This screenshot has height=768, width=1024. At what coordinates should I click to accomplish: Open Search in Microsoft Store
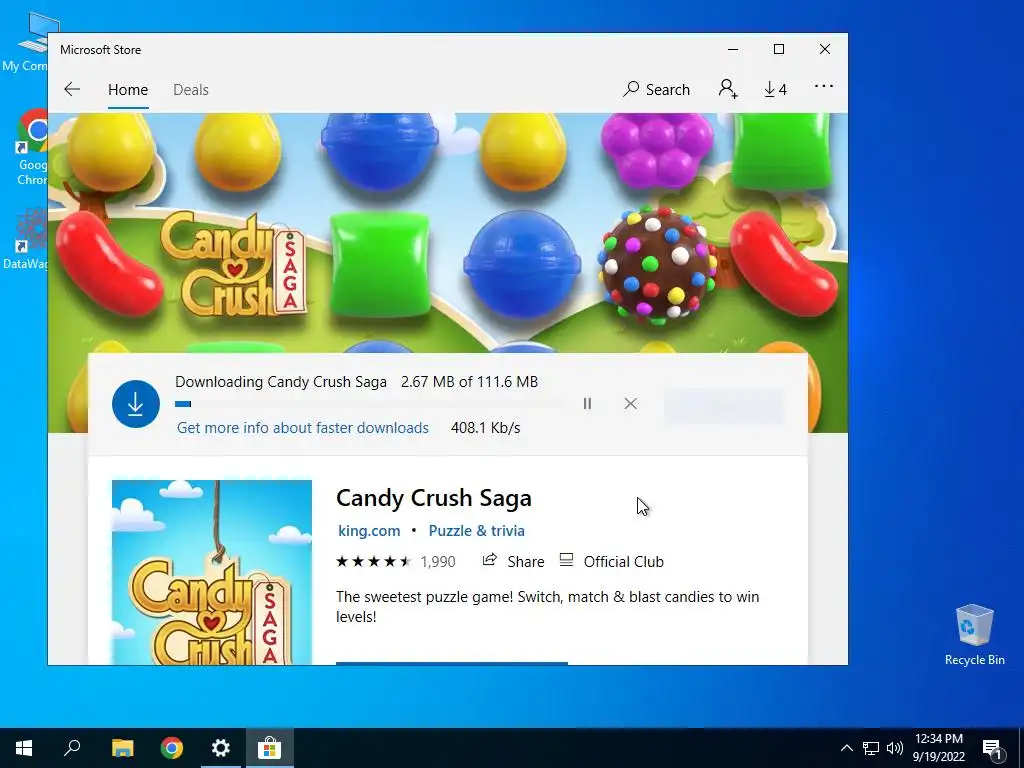[656, 89]
